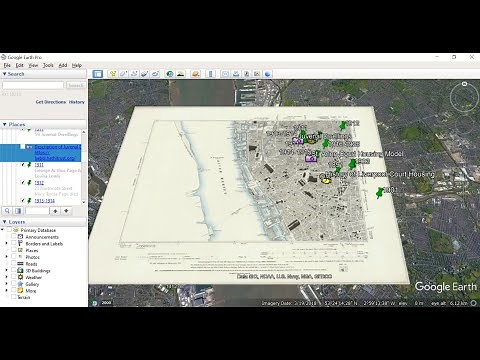Click the Places panel search magnifier icon

click(x=7, y=211)
